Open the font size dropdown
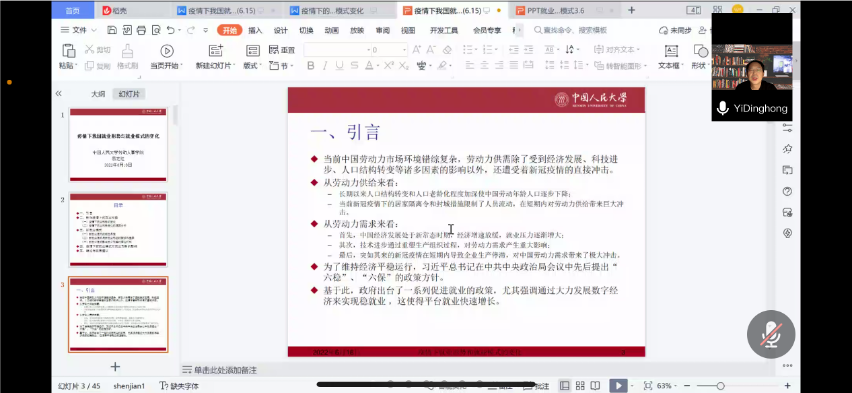 point(404,50)
